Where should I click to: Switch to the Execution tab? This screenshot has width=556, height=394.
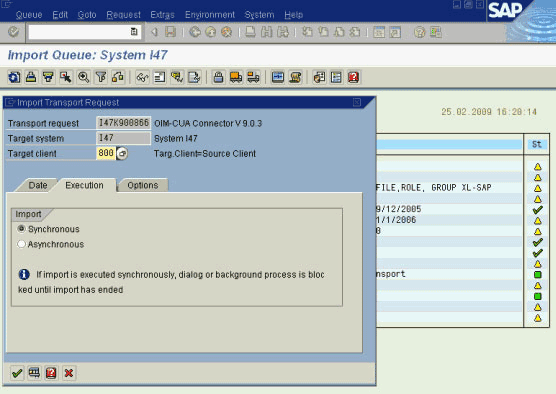[x=84, y=185]
